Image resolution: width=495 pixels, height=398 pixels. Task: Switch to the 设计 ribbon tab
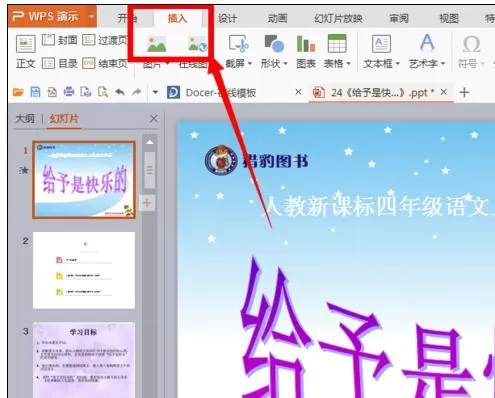(x=227, y=18)
